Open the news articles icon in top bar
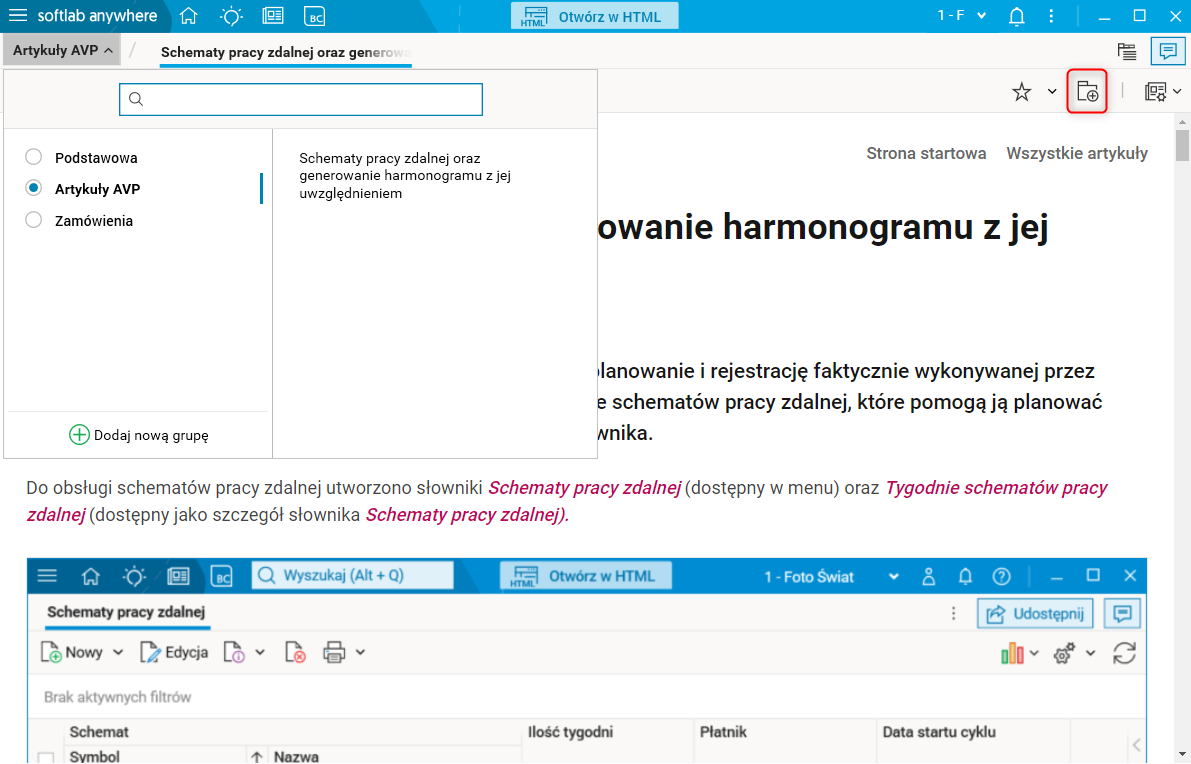The height and width of the screenshot is (764, 1191). [x=273, y=16]
